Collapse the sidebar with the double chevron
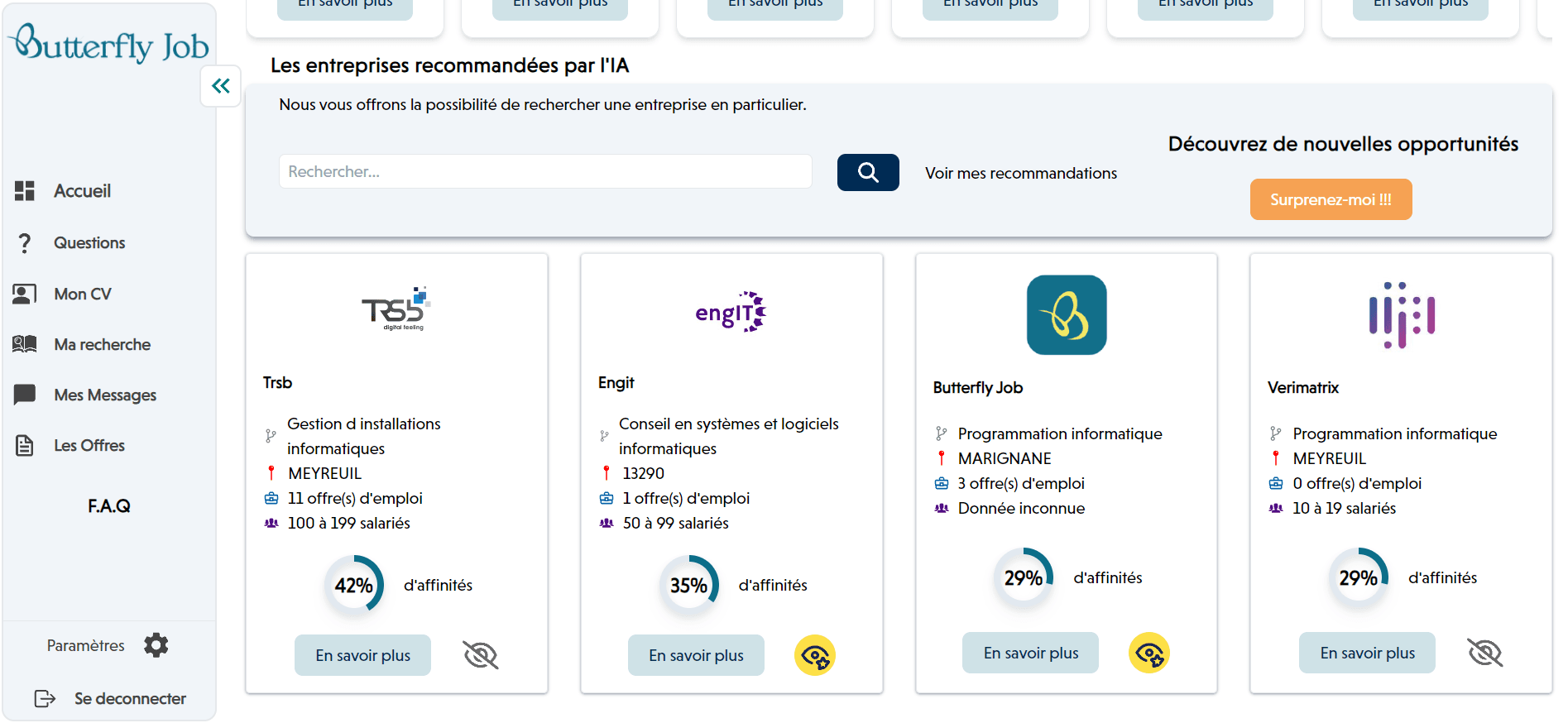The width and height of the screenshot is (1568, 723). click(x=221, y=86)
